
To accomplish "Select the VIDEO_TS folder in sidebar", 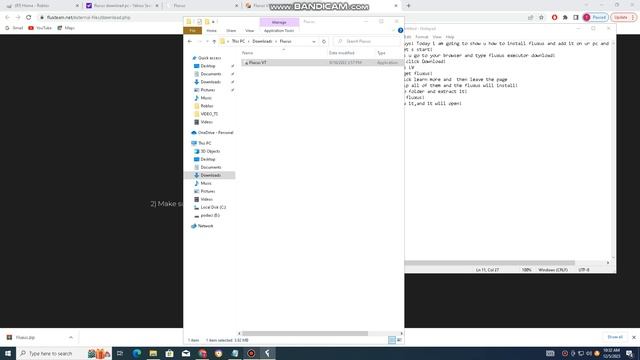I will coord(209,114).
